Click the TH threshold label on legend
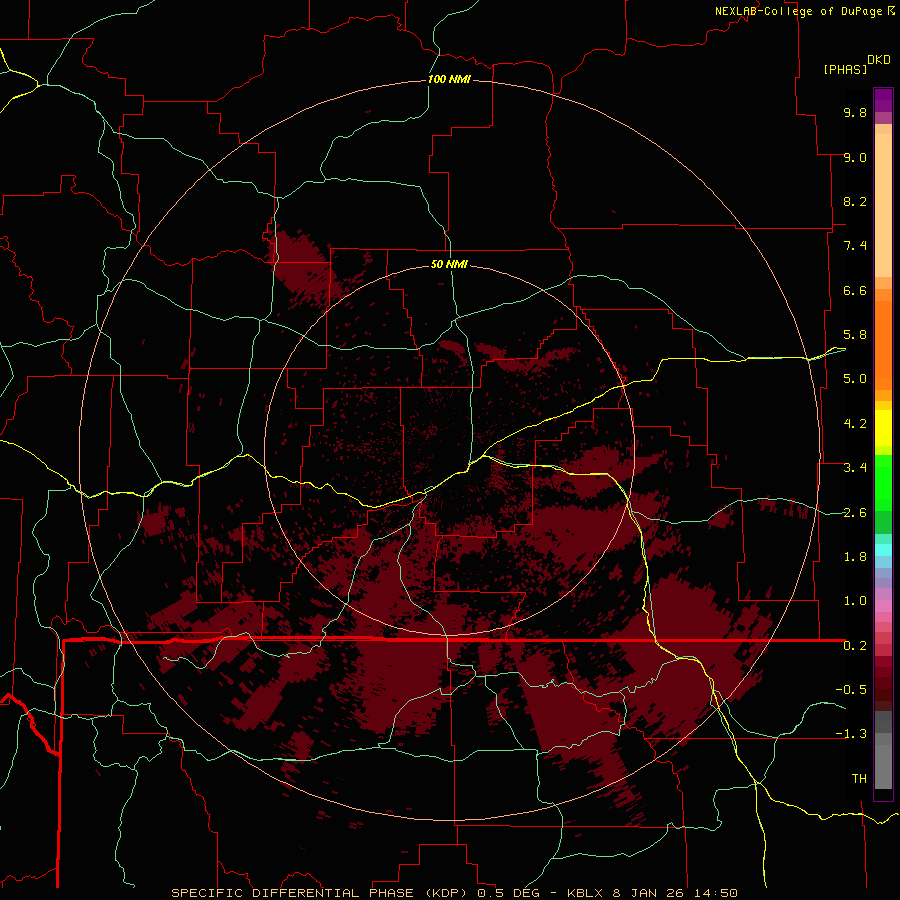The width and height of the screenshot is (900, 900). coord(859,779)
